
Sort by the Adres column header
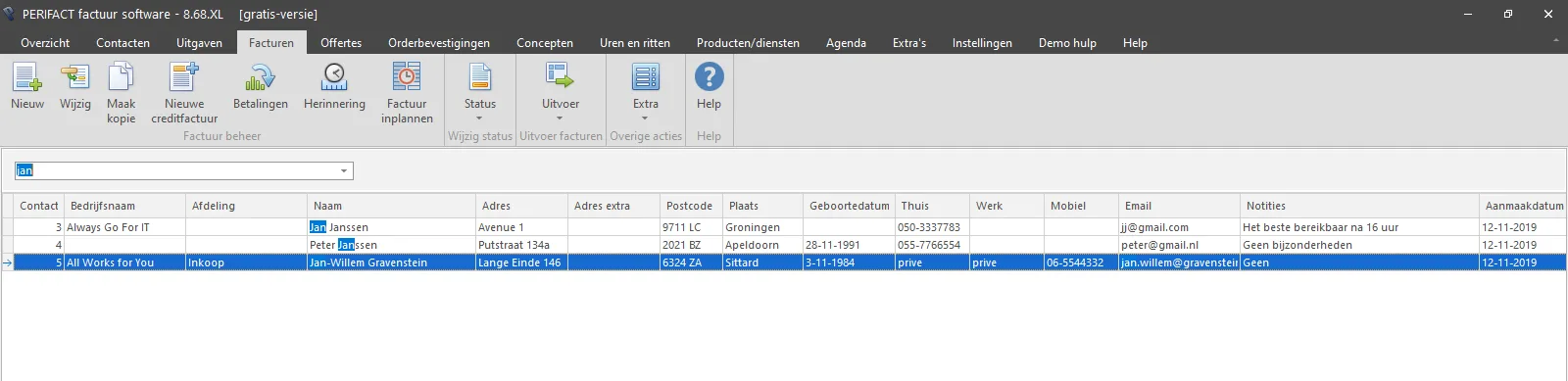coord(522,206)
